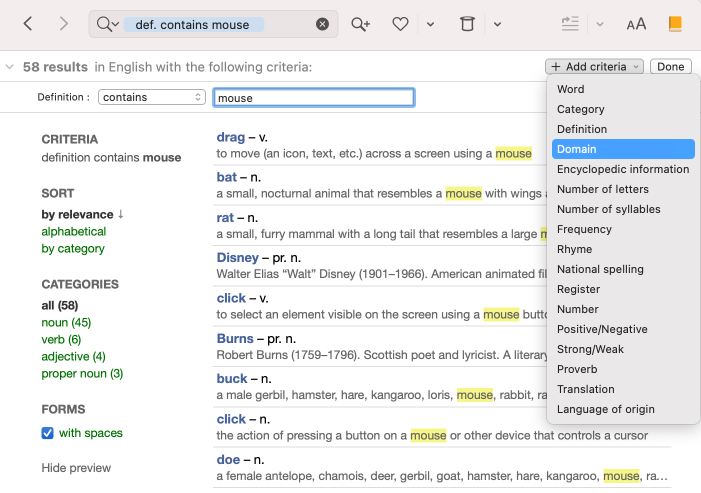Clear the search field with the X icon
This screenshot has height=493, width=701.
(x=322, y=24)
